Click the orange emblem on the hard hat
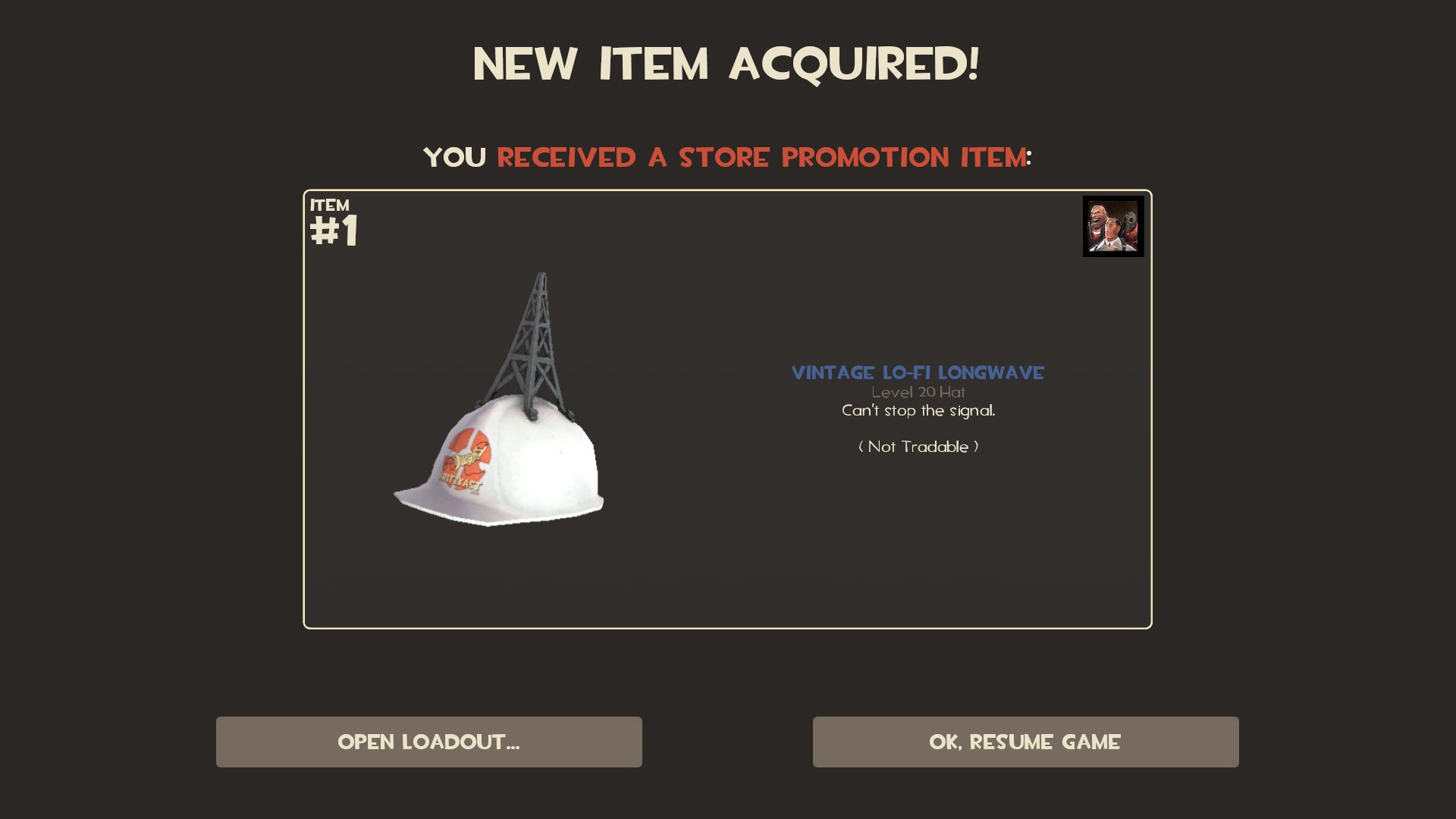1456x819 pixels. coord(466,459)
